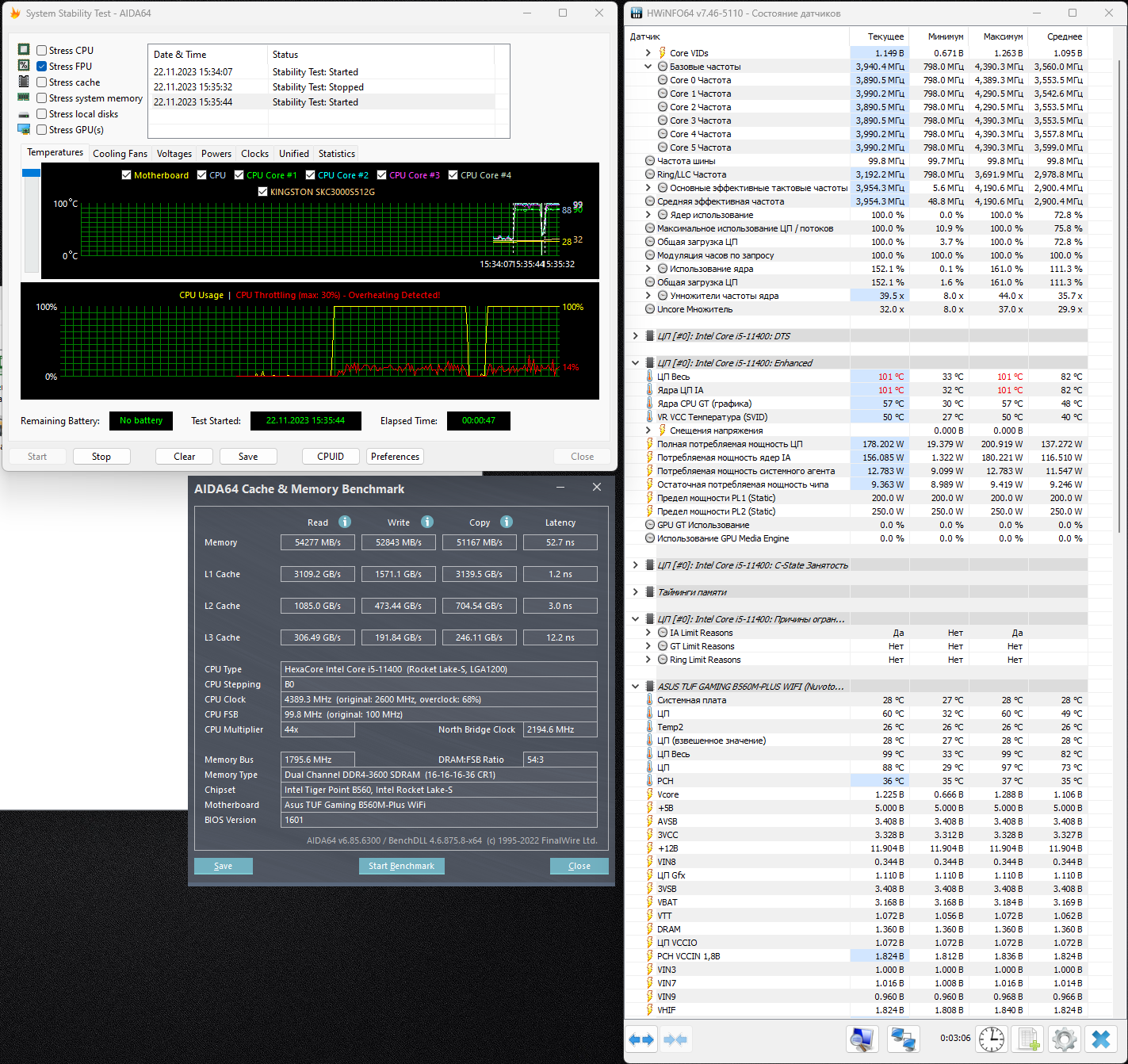The height and width of the screenshot is (1064, 1128).
Task: Click the HWiNFO monitor icon in bottom toolbar
Action: pyautogui.click(x=862, y=1039)
